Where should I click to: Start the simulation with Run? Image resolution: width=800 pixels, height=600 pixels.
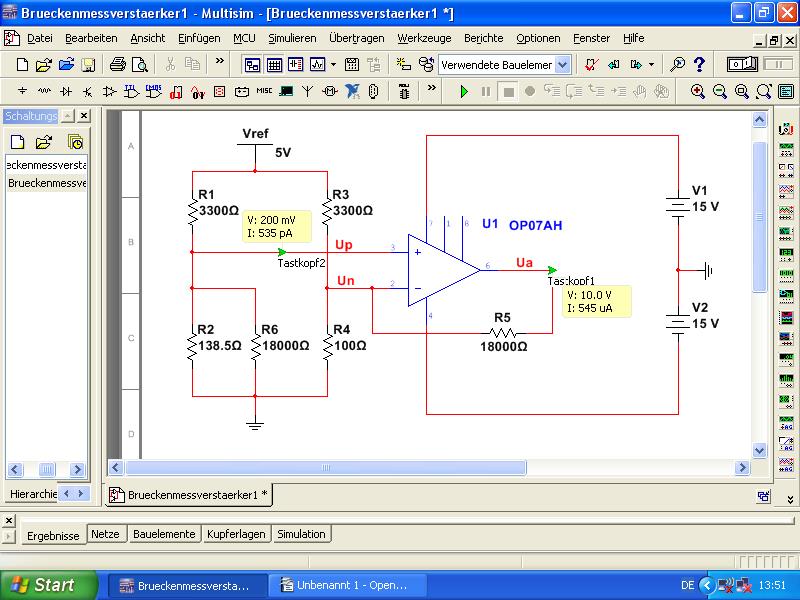[x=464, y=91]
